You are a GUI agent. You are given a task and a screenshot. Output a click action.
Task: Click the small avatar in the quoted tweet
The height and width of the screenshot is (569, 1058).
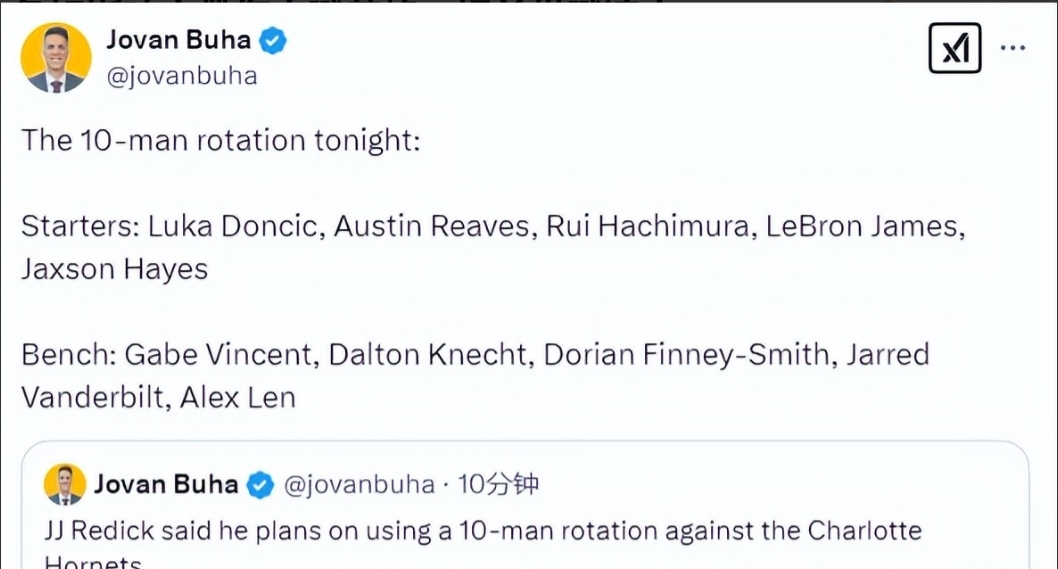point(65,485)
